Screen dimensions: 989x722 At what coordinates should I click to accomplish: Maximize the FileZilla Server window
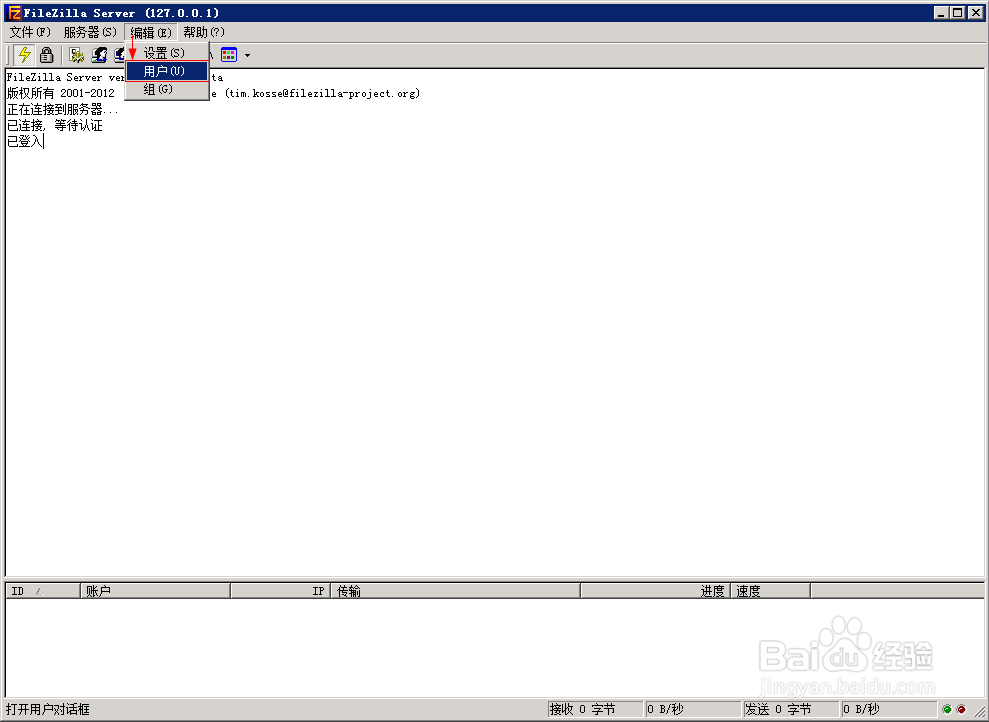[957, 13]
